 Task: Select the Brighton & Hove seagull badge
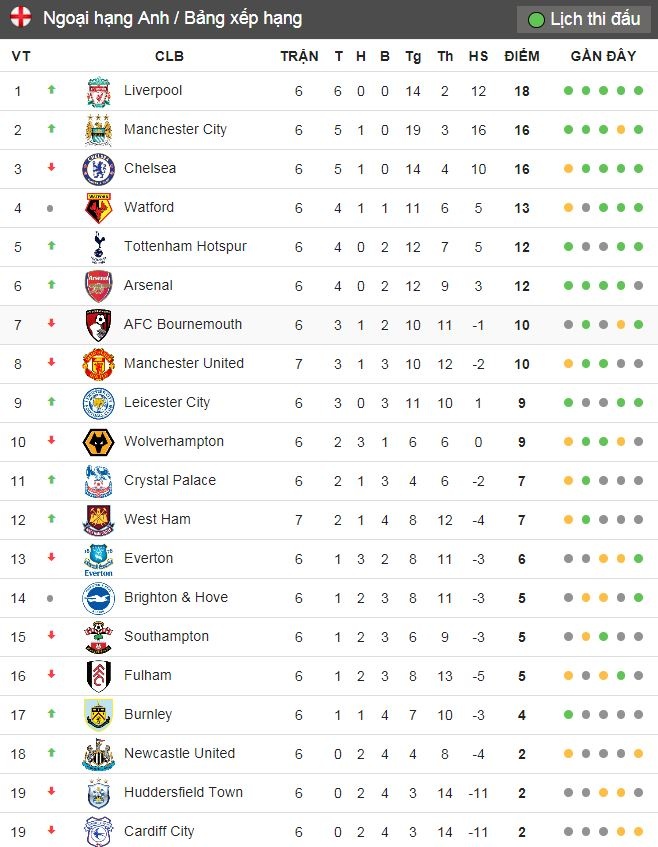[x=97, y=597]
